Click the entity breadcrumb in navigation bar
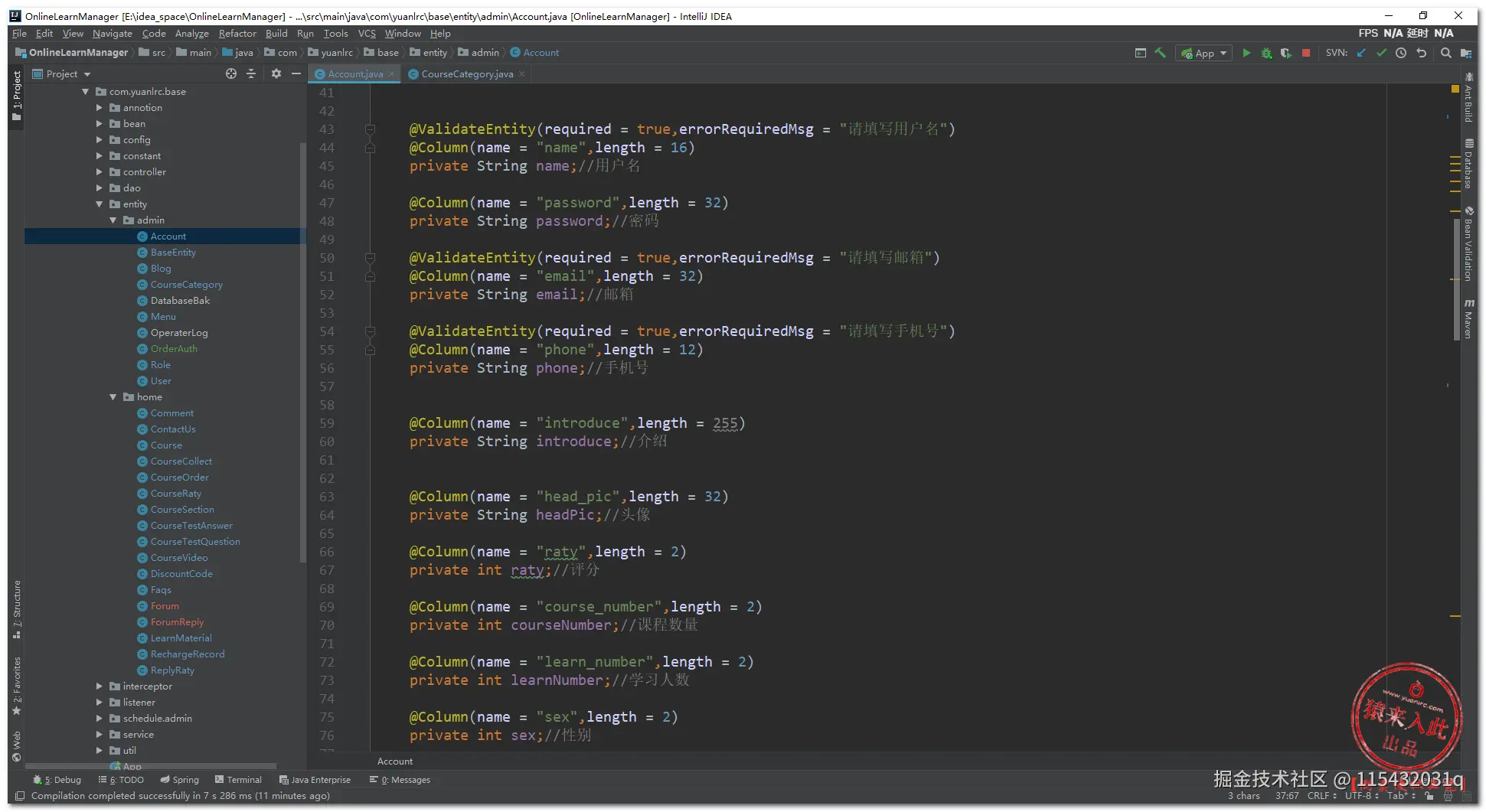 [428, 53]
